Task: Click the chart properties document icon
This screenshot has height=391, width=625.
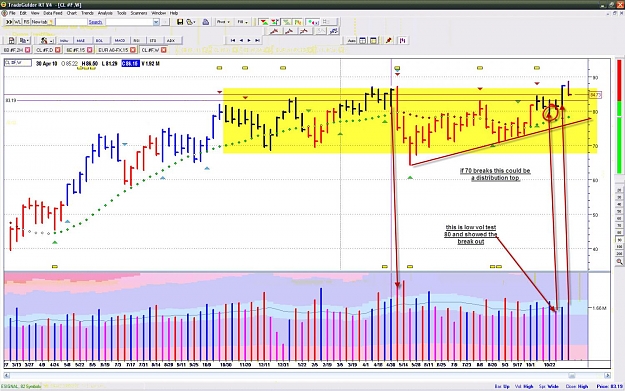Action: [11, 40]
